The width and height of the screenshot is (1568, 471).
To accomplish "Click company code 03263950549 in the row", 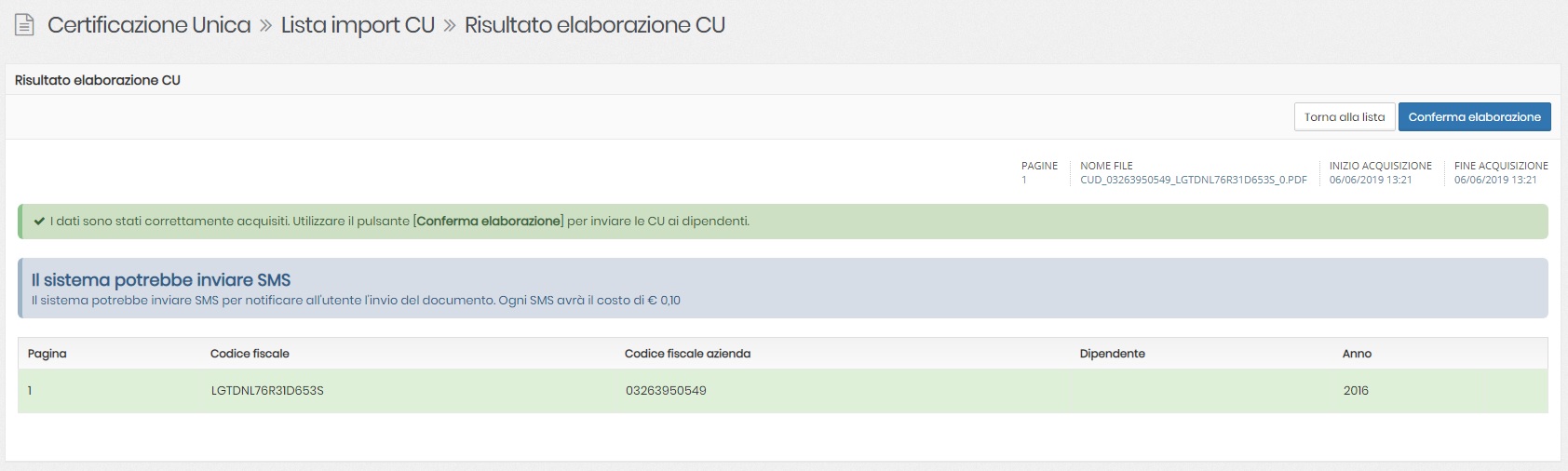I will [x=666, y=391].
